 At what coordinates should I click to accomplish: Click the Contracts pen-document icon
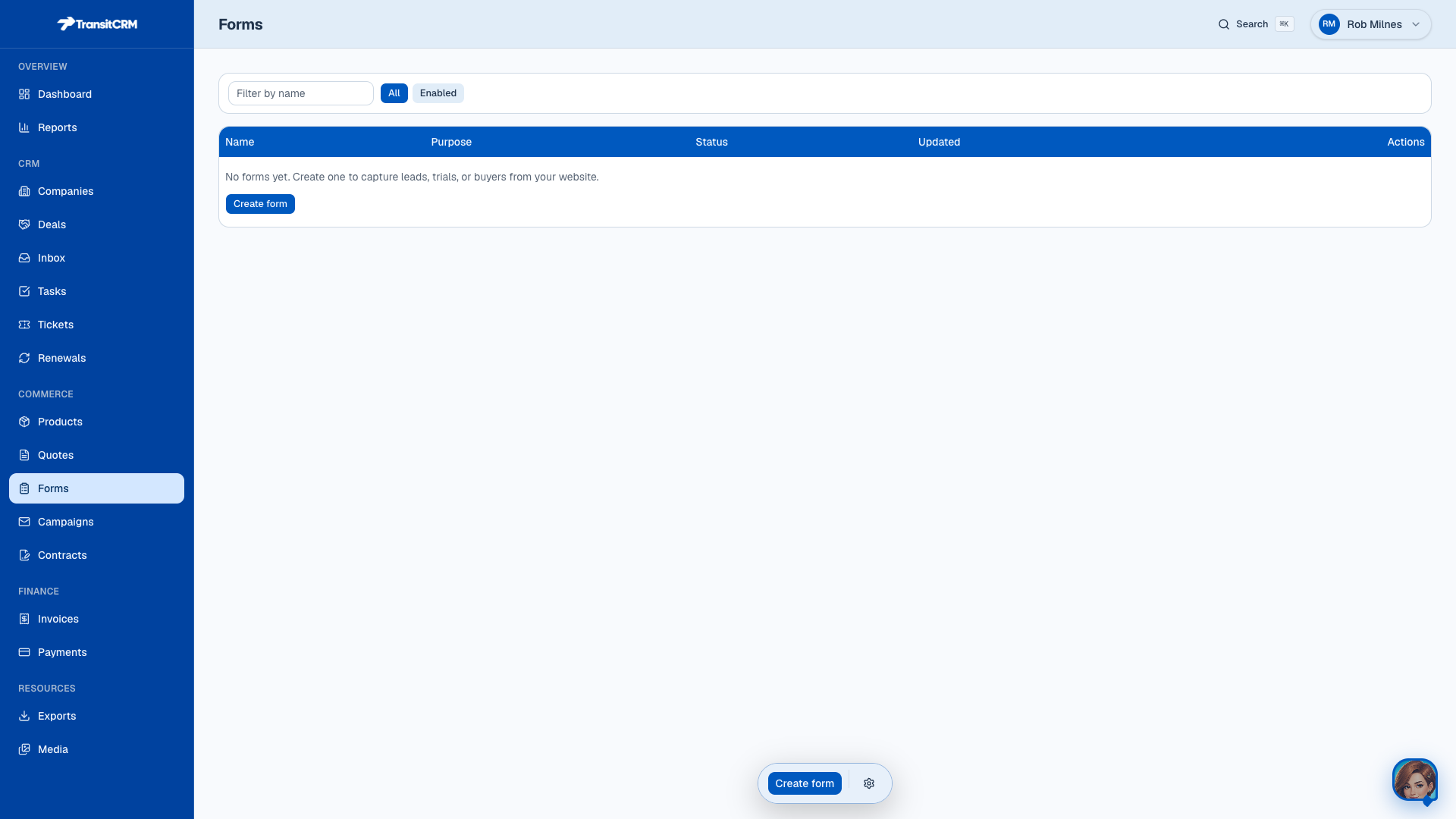point(24,555)
